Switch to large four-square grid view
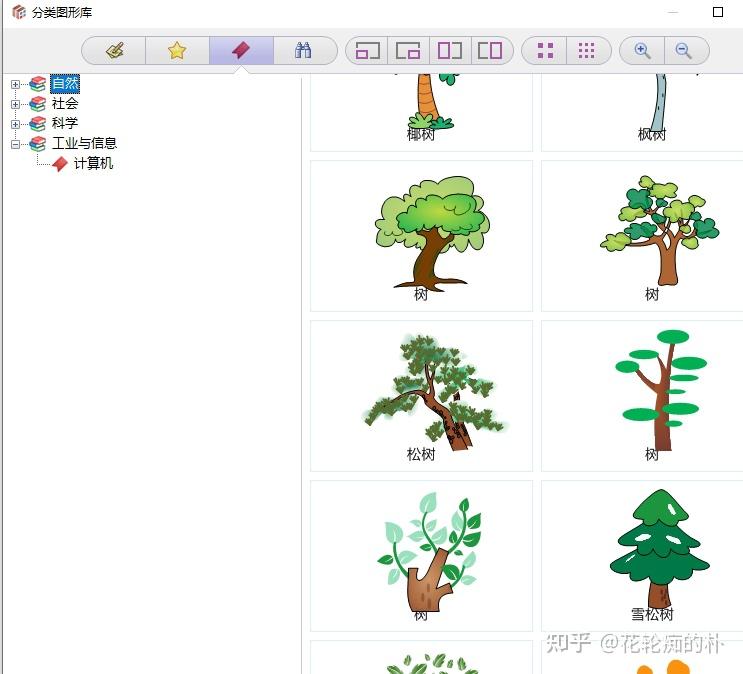The height and width of the screenshot is (674, 743). point(545,50)
